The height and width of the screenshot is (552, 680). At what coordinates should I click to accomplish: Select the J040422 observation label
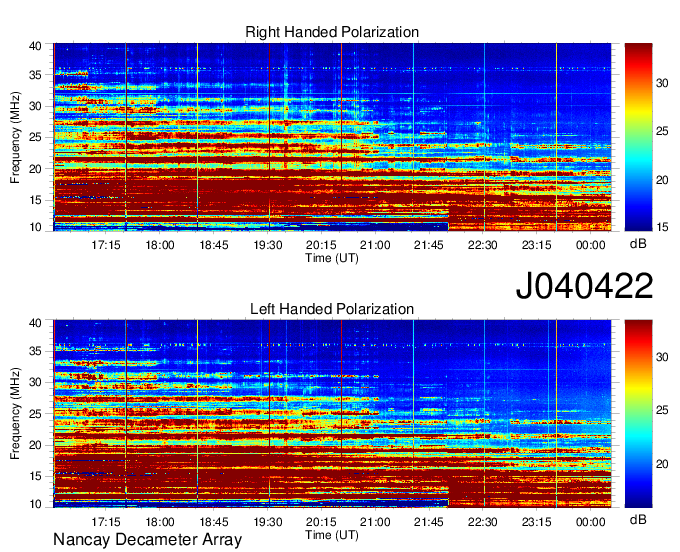tap(584, 286)
